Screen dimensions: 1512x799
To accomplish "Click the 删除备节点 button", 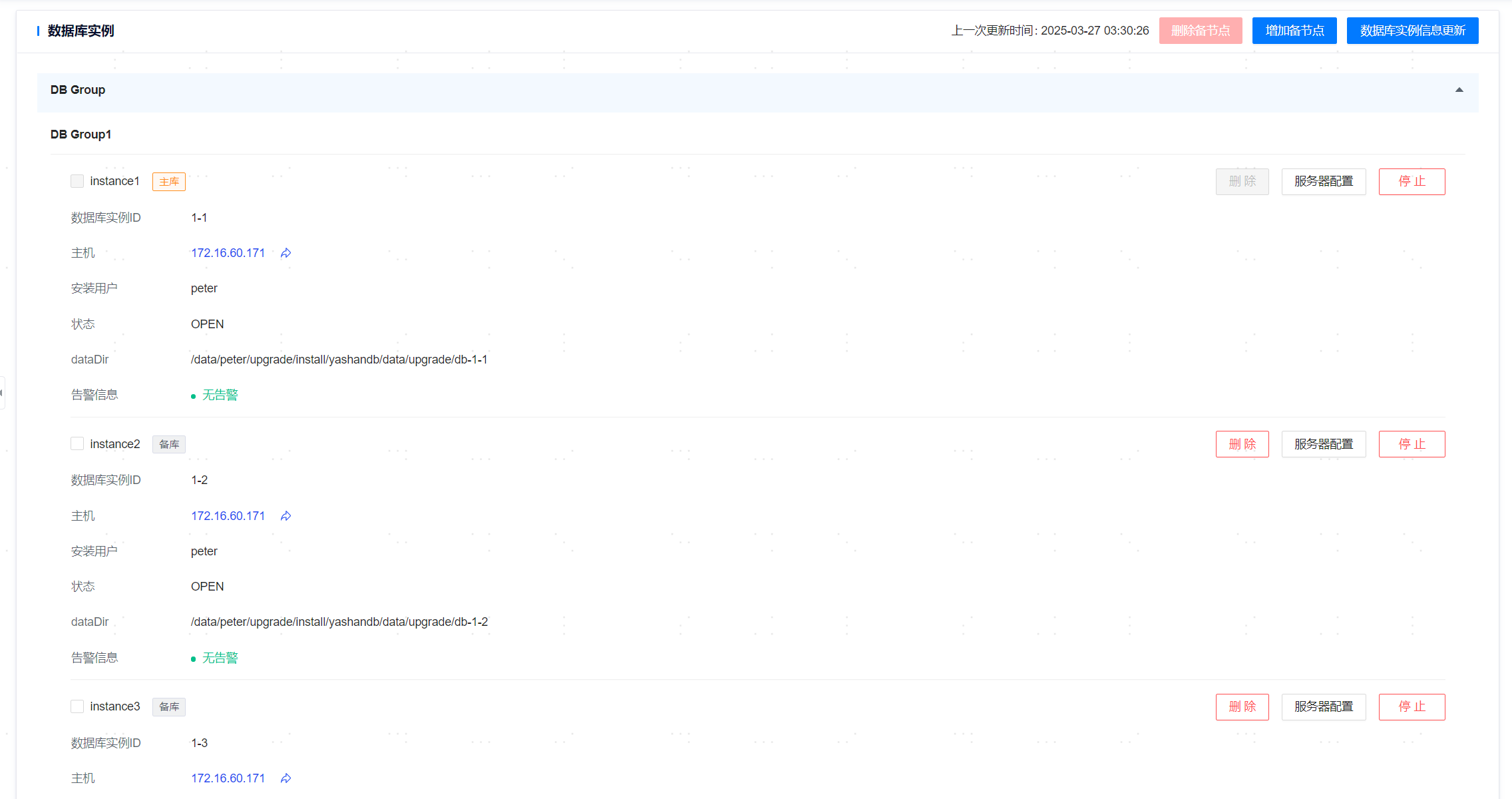I will coord(1200,31).
